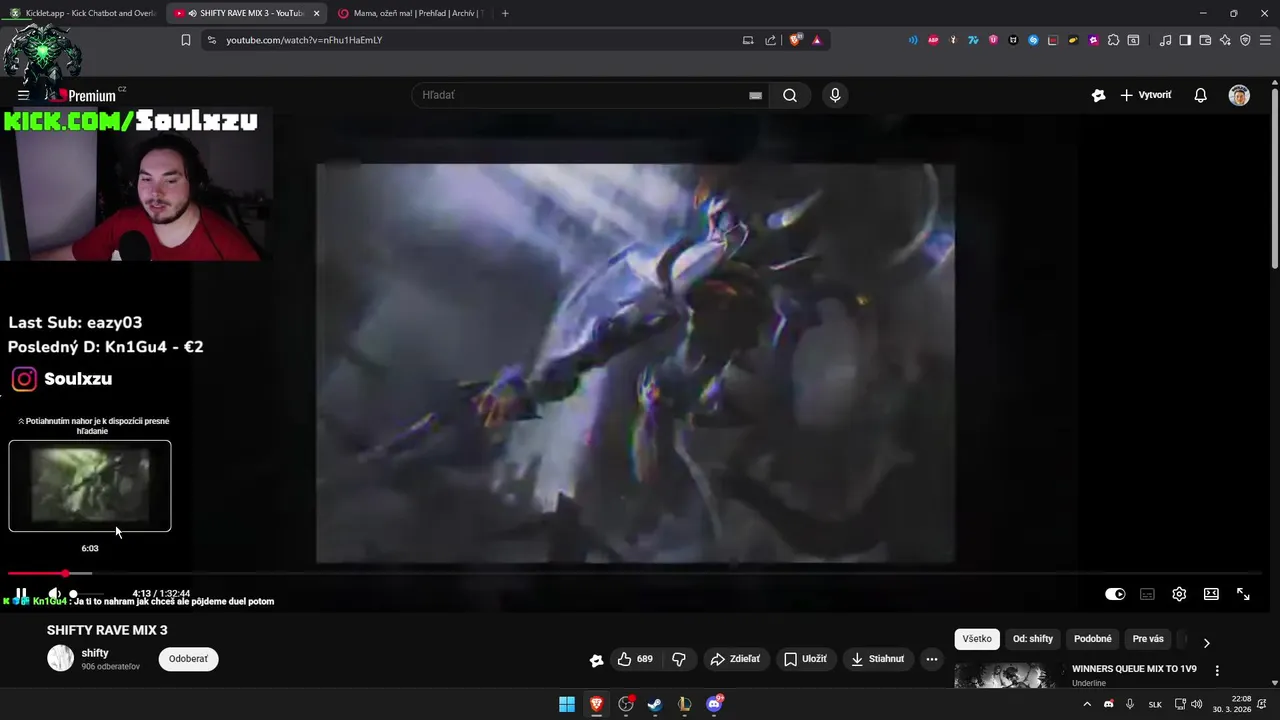Open the extensions puzzle piece menu
1280x720 pixels.
coord(1113,40)
